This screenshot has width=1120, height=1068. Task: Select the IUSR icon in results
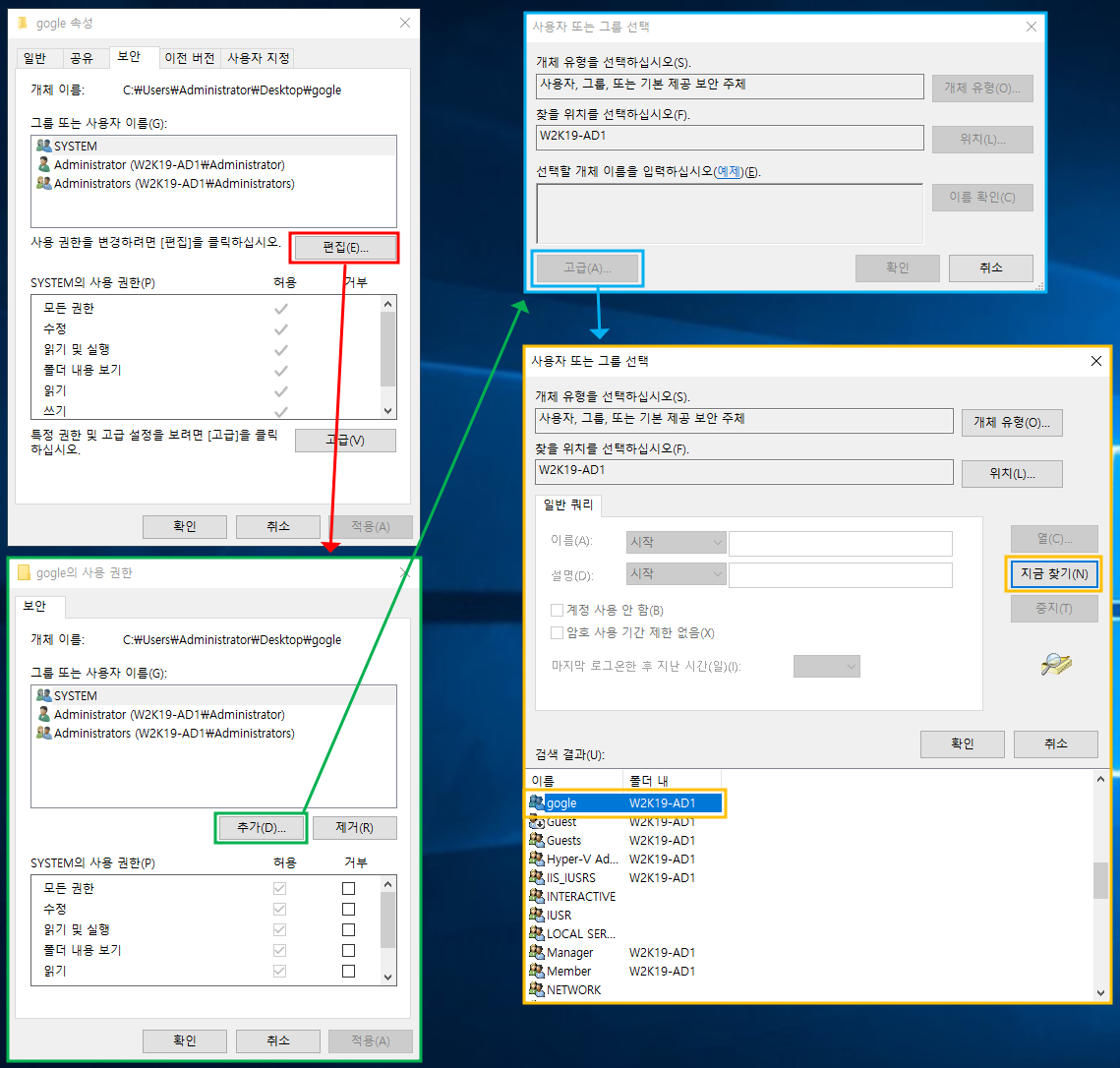click(537, 915)
